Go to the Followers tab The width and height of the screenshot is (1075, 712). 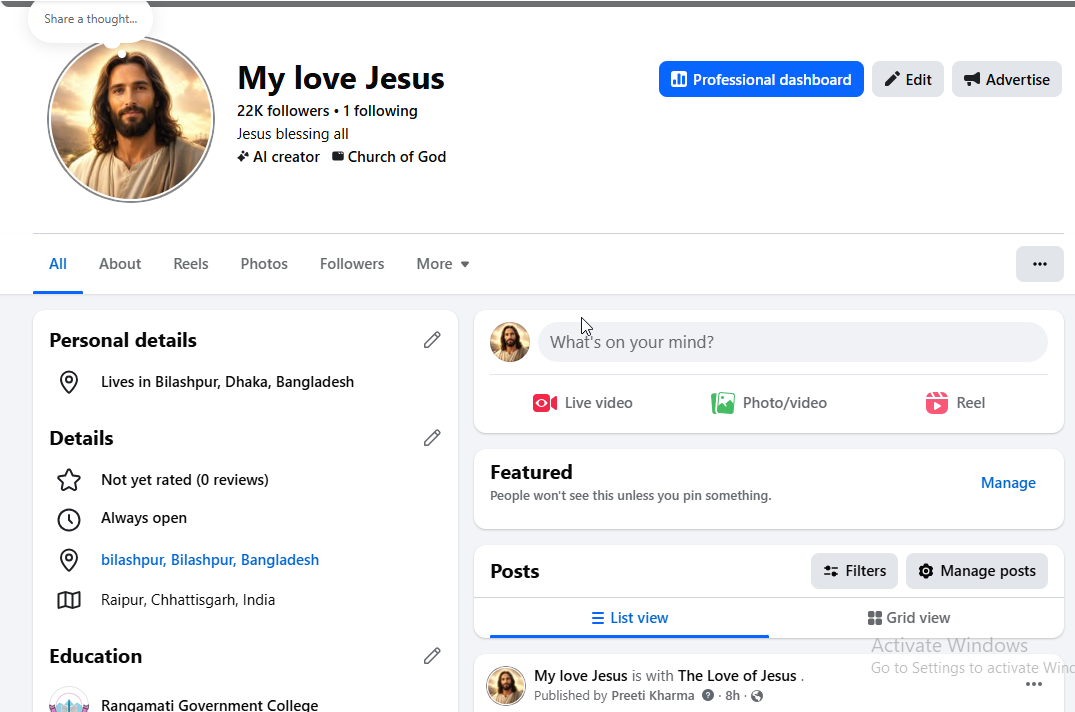[x=352, y=264]
